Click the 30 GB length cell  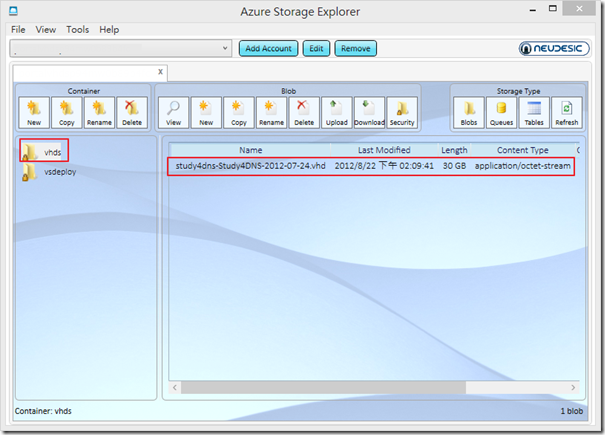454,166
